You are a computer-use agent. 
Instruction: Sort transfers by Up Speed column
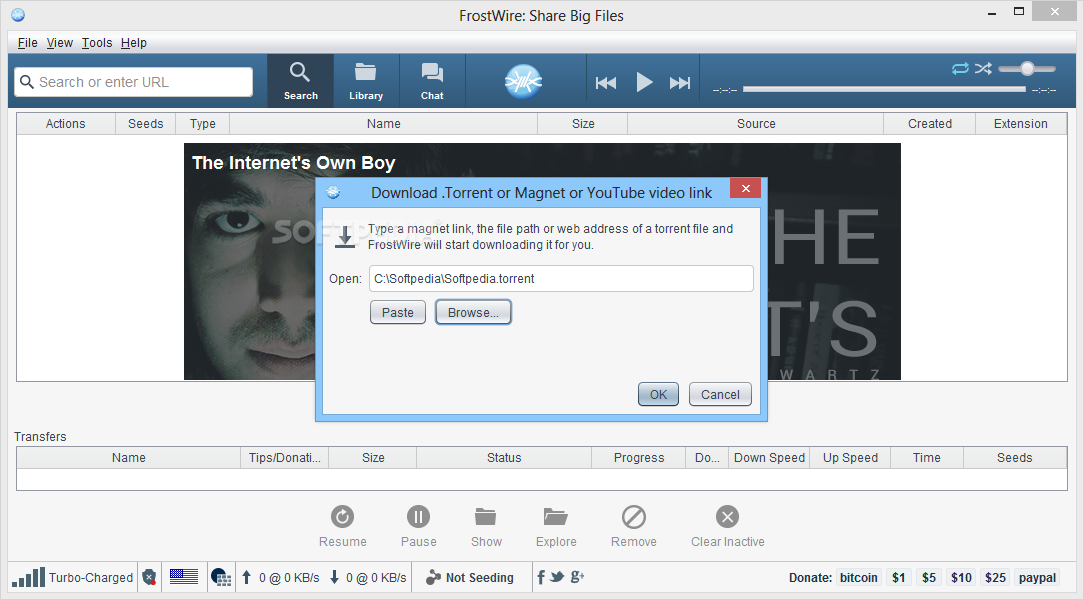pos(850,458)
